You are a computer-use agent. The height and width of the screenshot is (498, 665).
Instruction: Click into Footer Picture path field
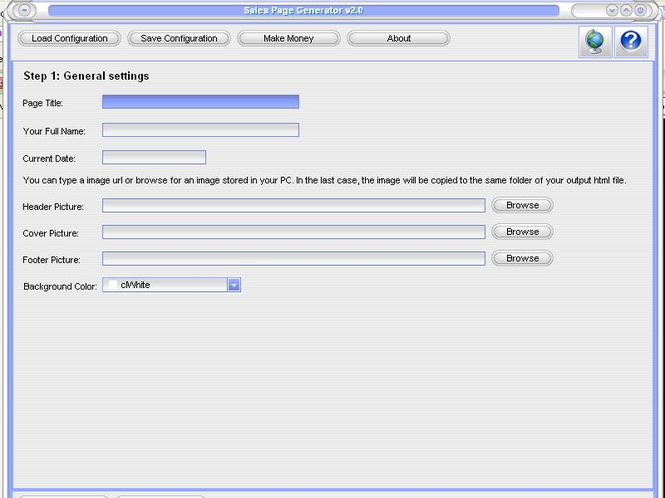click(x=293, y=259)
